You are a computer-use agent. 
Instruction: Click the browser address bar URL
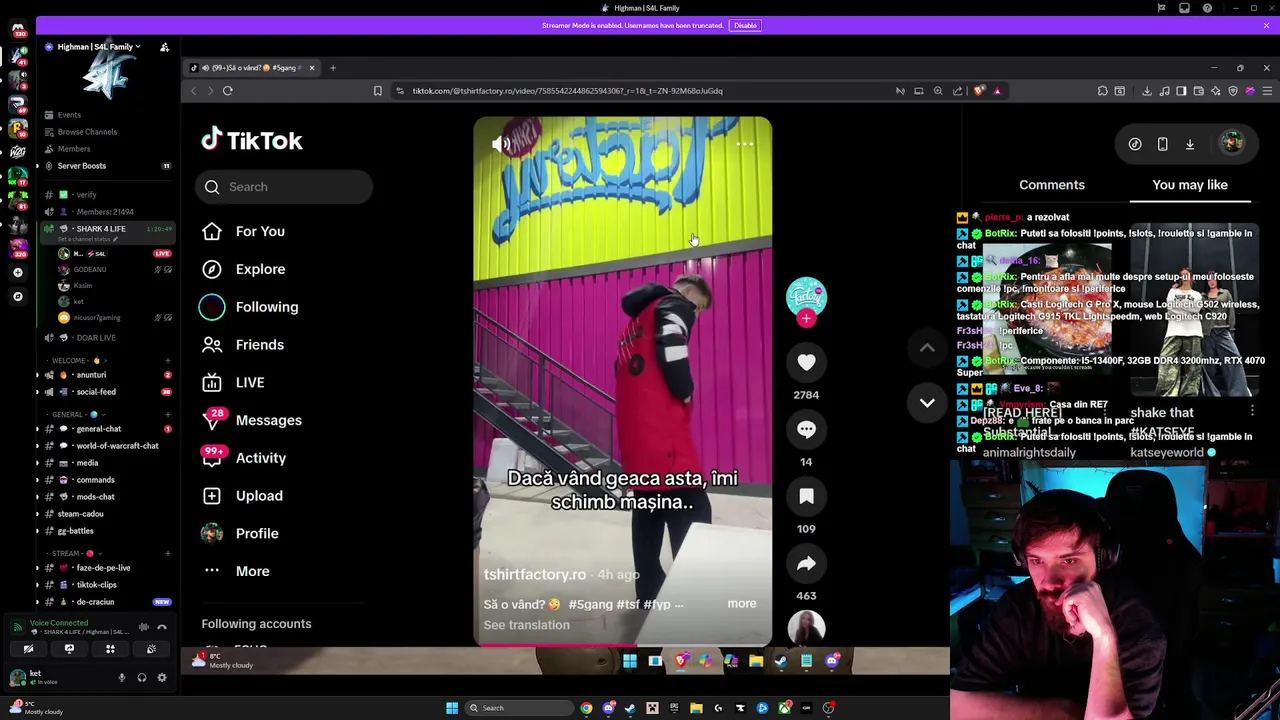567,91
